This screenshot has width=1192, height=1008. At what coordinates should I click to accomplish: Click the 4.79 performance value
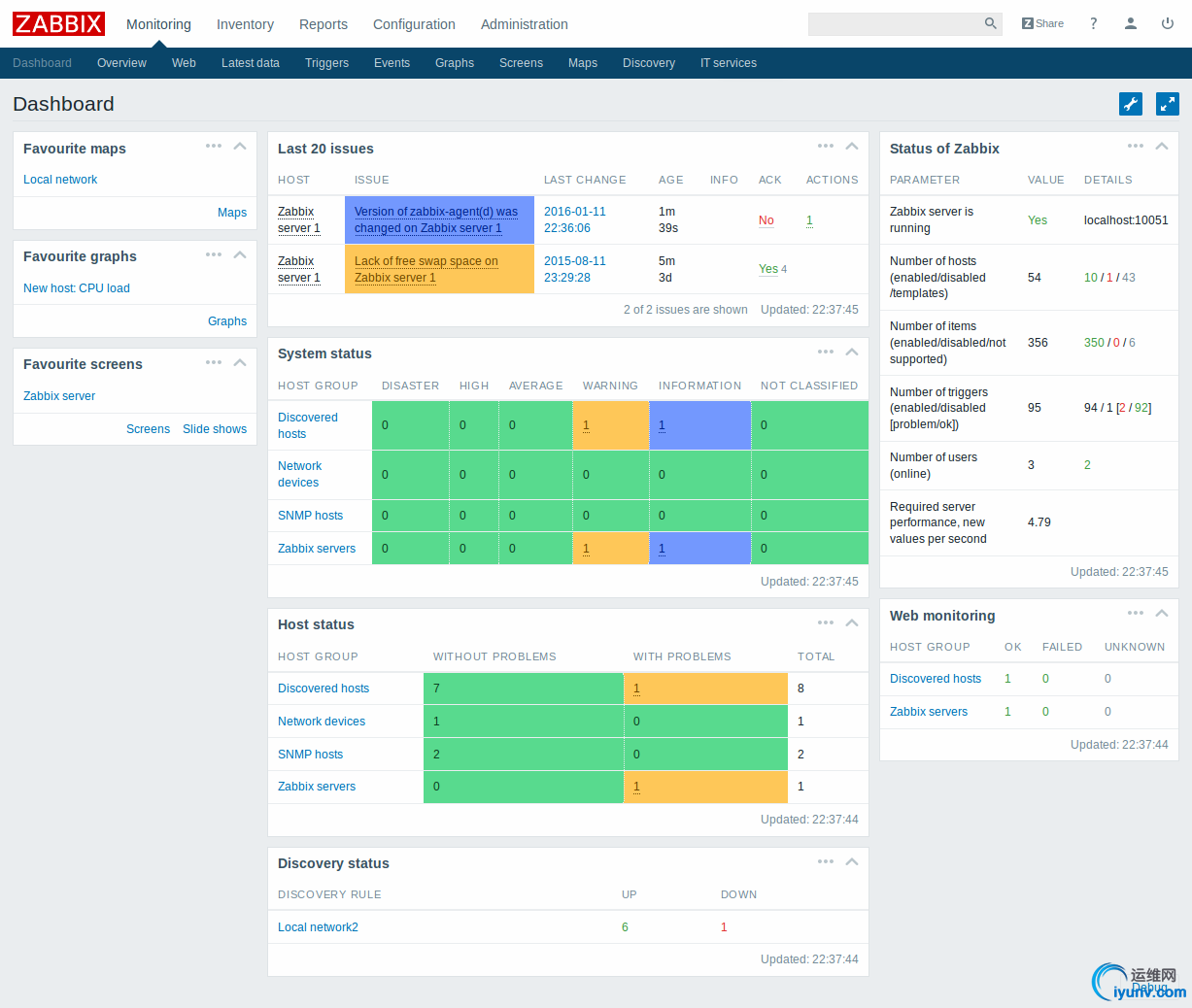(x=1039, y=522)
